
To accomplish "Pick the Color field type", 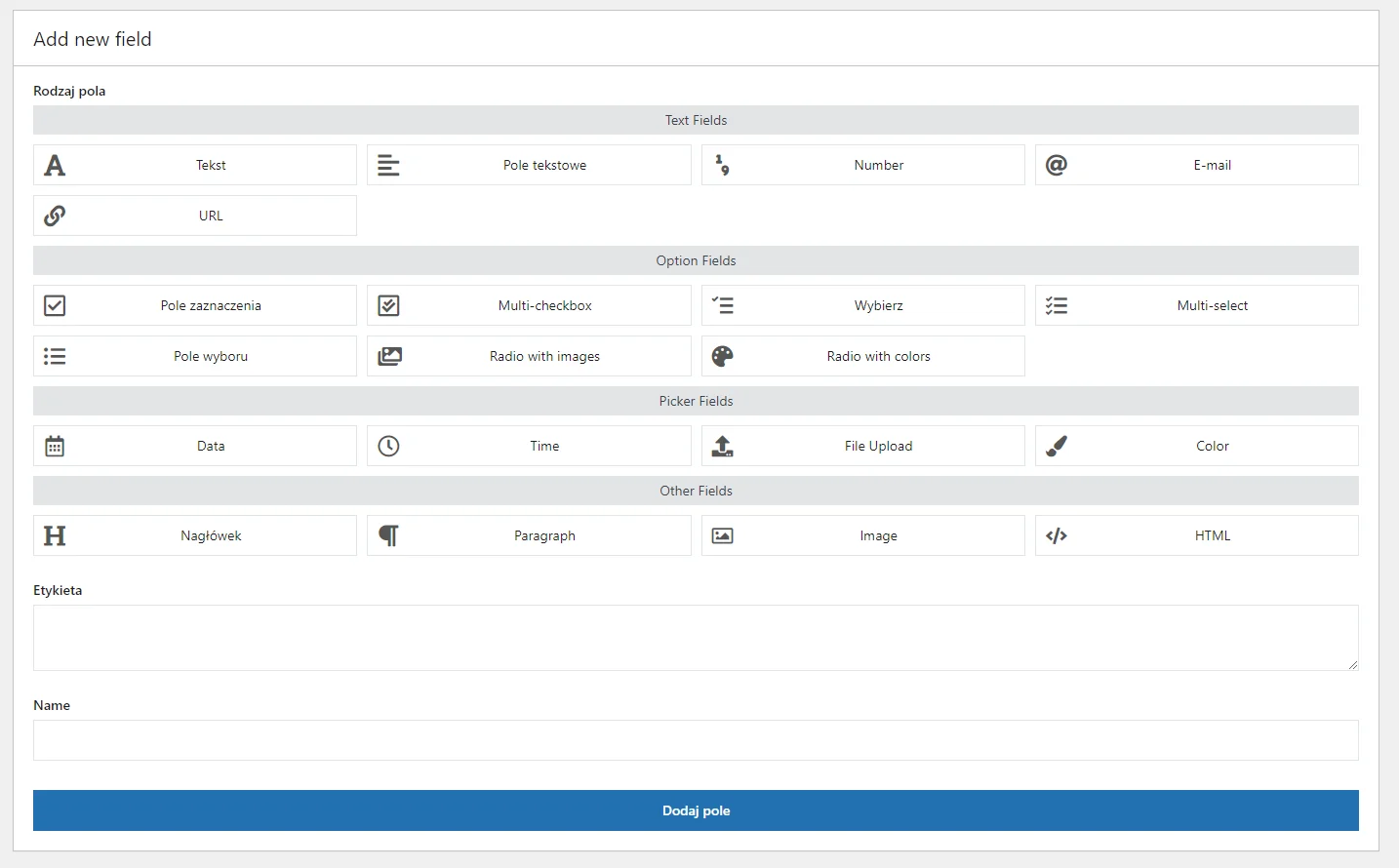I will coord(1197,447).
